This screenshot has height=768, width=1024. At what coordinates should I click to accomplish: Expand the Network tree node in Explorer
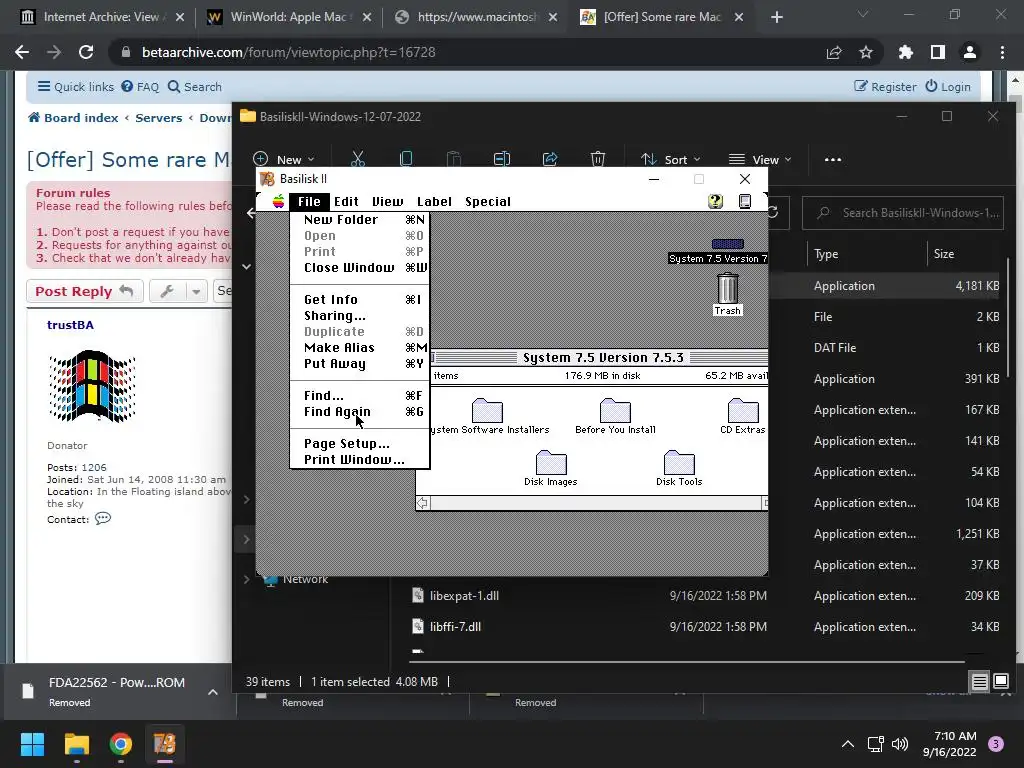click(246, 579)
